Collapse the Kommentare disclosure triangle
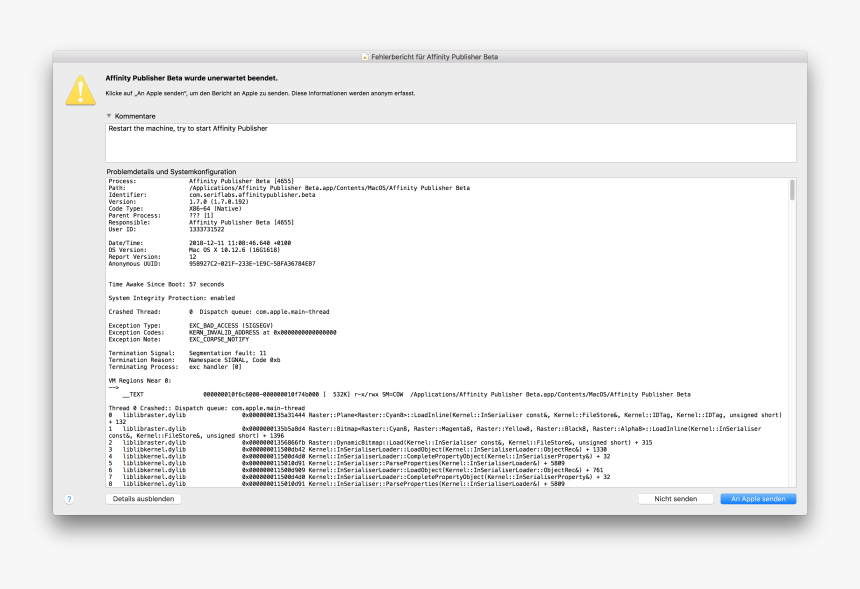 click(x=108, y=115)
